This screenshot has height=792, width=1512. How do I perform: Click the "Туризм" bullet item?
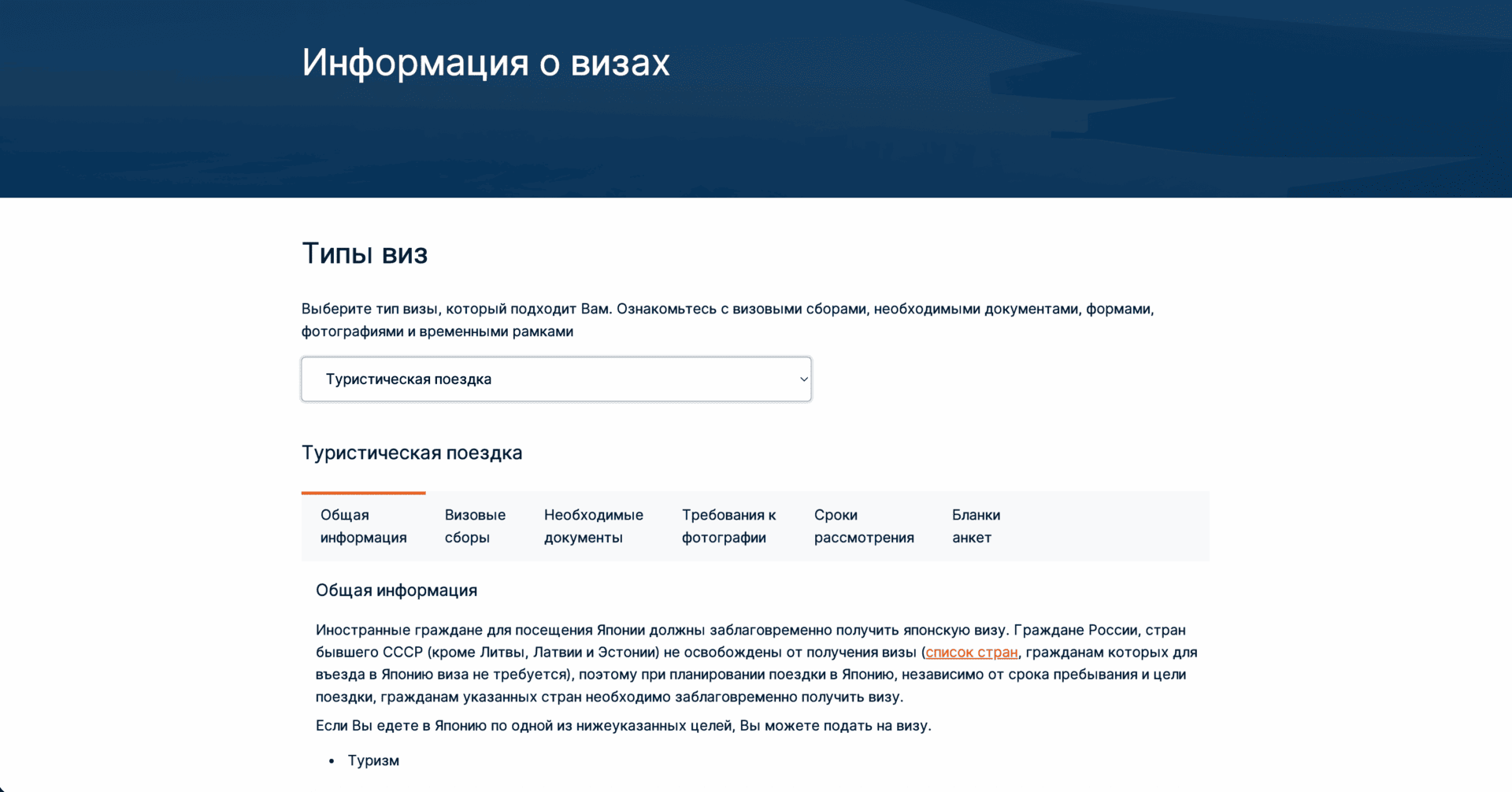[372, 761]
